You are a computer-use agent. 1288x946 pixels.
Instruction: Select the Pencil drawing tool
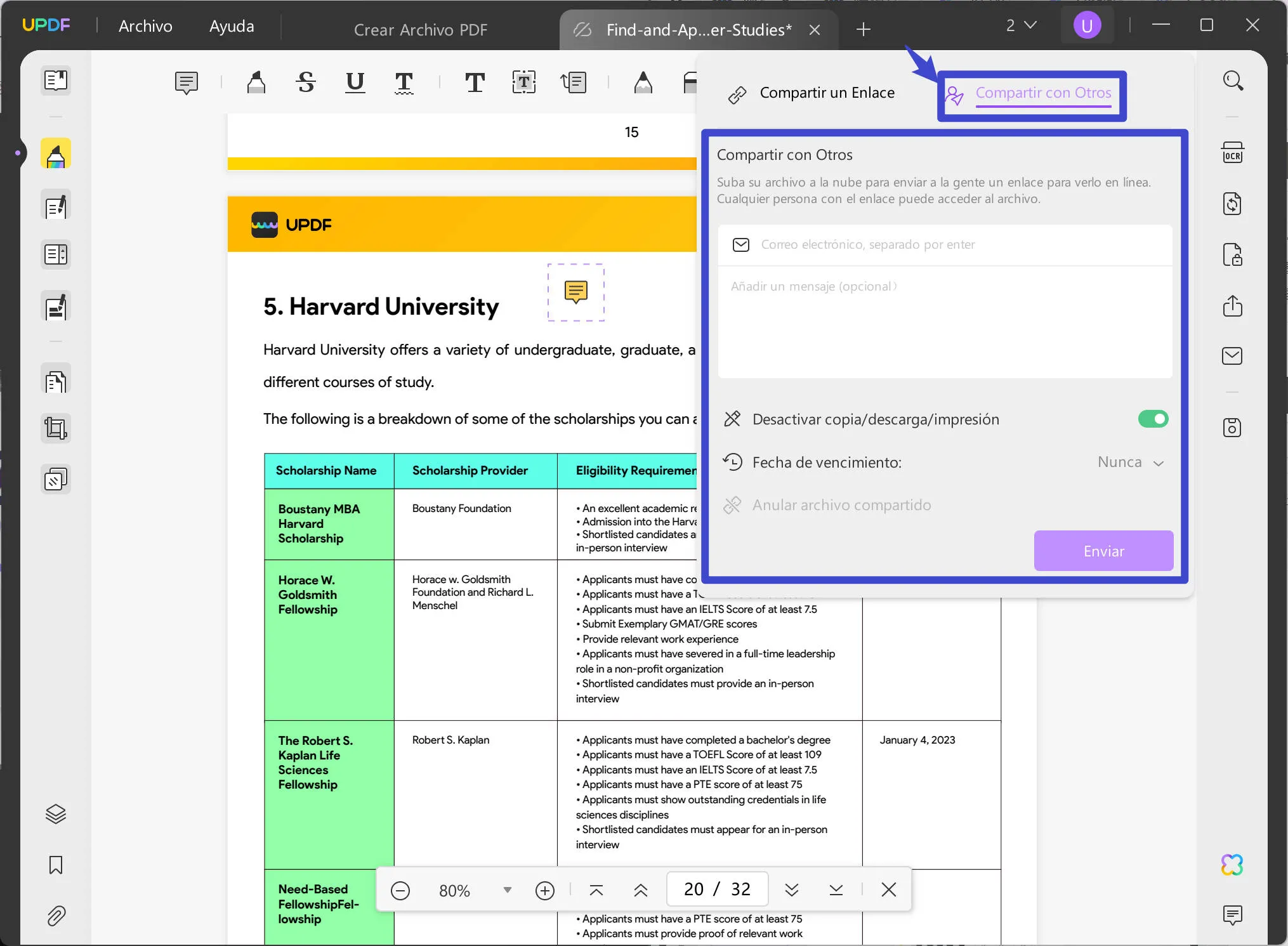click(643, 82)
